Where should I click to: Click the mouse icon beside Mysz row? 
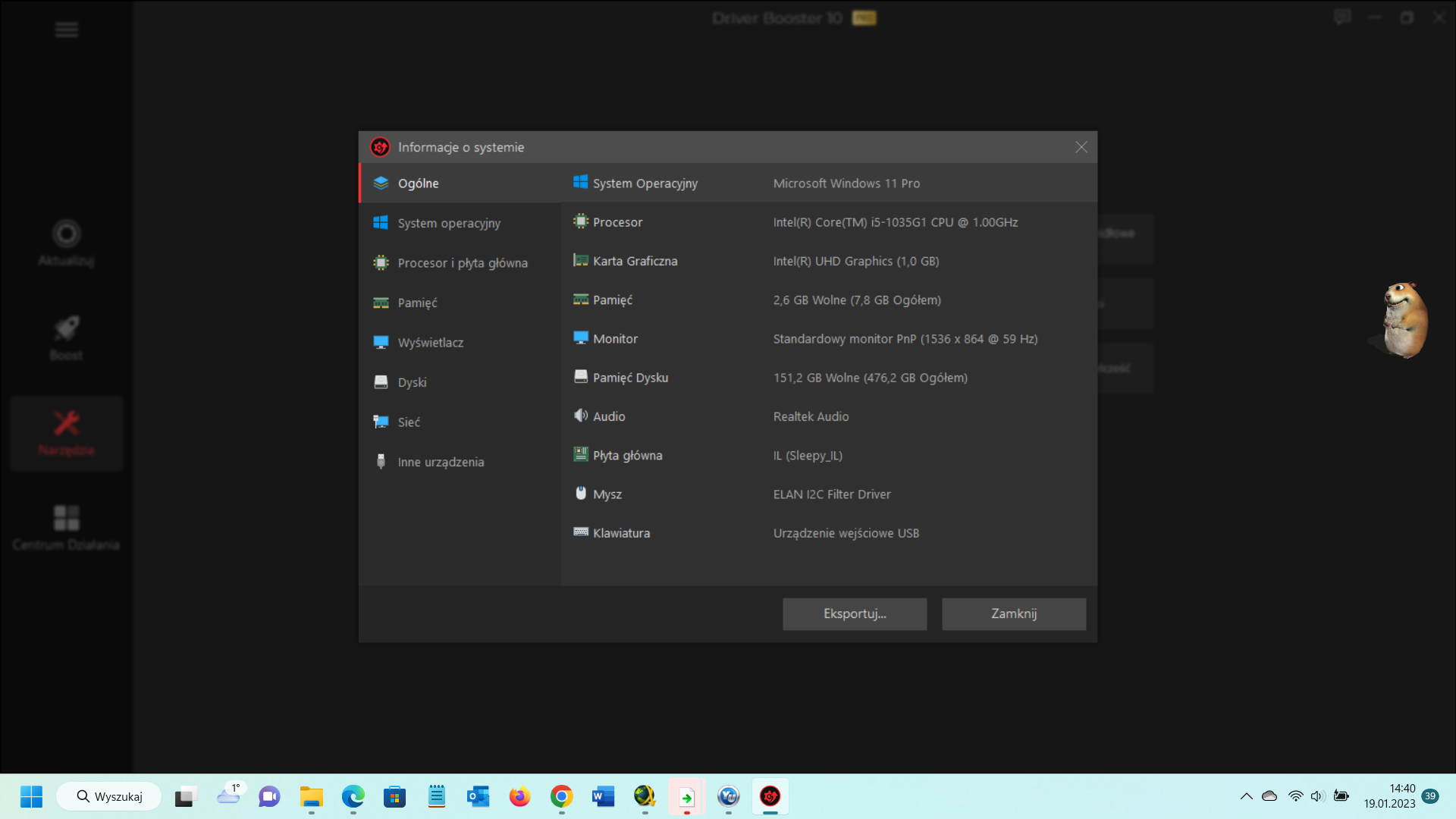[580, 493]
